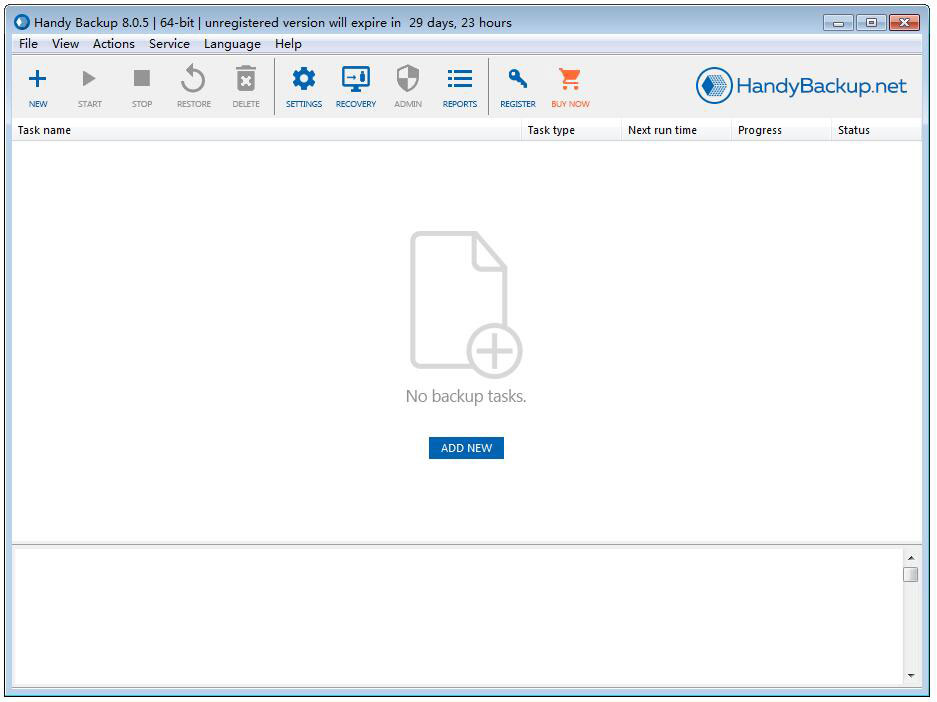This screenshot has width=937, height=702.
Task: Click the BUY NOW shopping cart icon
Action: tap(570, 78)
